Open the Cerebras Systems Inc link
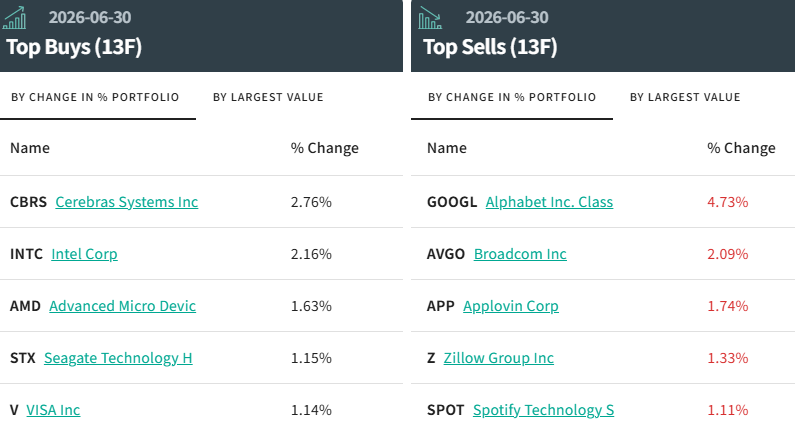 click(127, 202)
